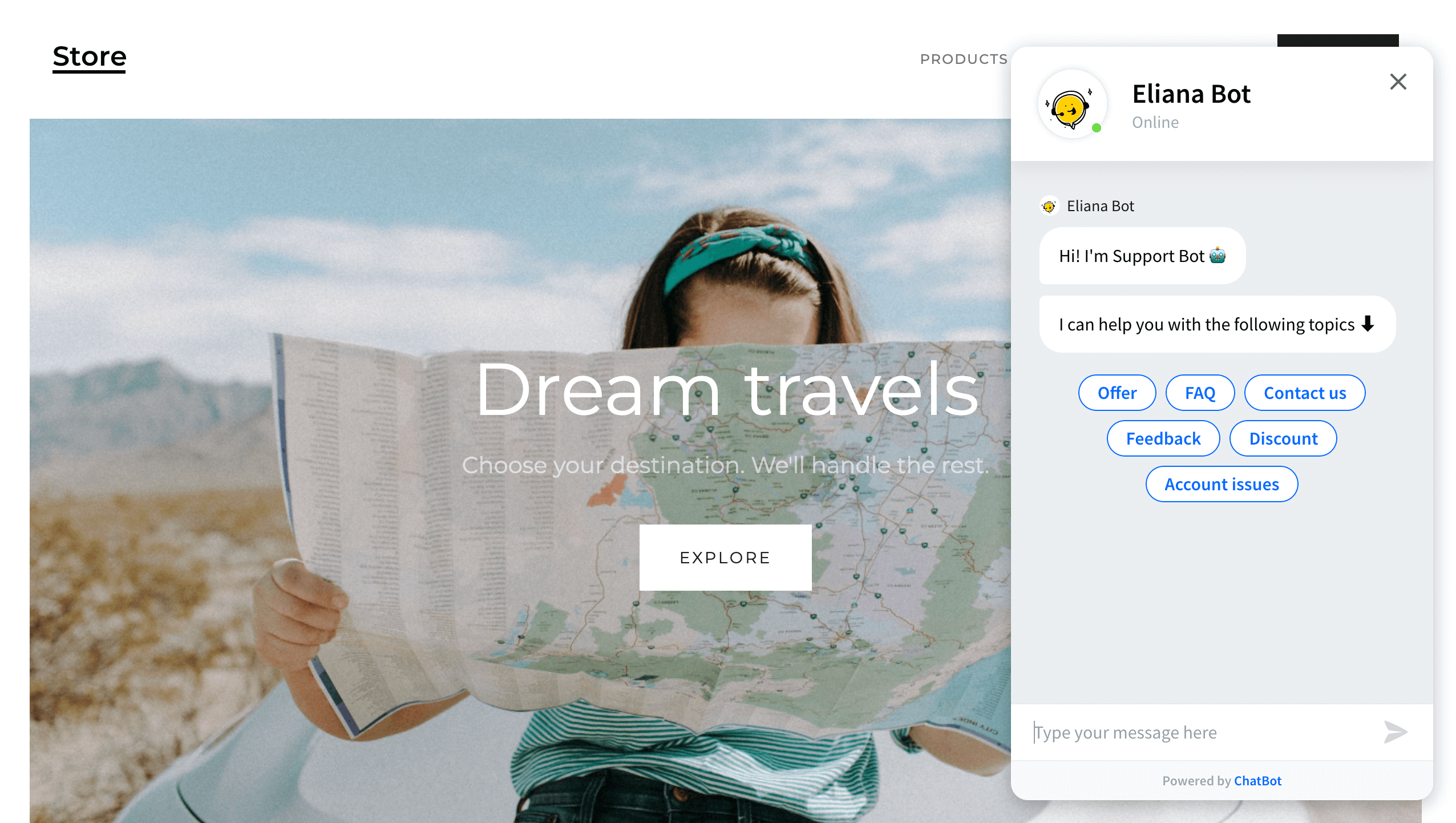1456x823 pixels.
Task: Click the Dream travels hero heading
Action: tap(727, 389)
